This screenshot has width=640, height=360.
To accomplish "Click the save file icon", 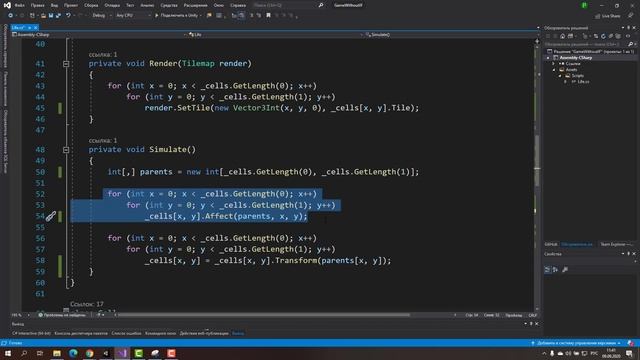I will 51,16.
